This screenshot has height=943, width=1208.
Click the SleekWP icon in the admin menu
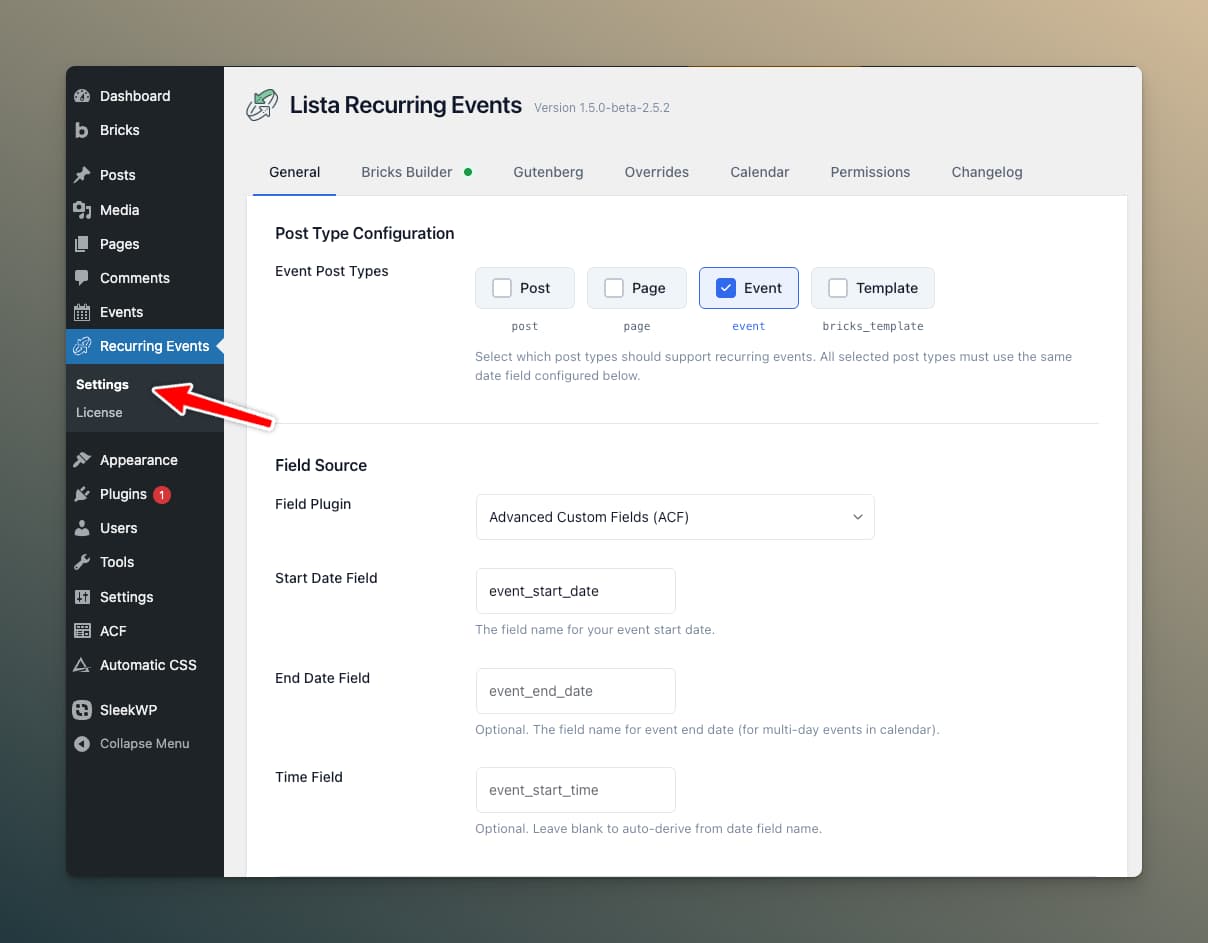(x=83, y=710)
